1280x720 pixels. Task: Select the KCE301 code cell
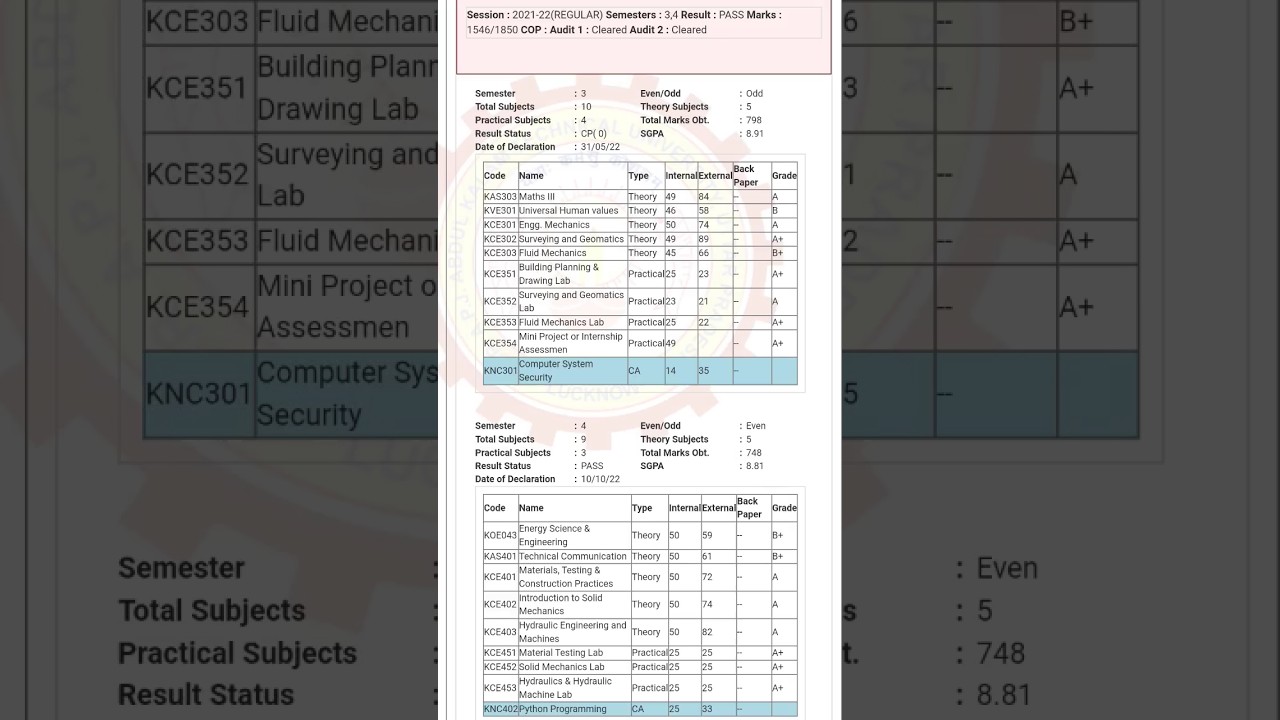500,225
